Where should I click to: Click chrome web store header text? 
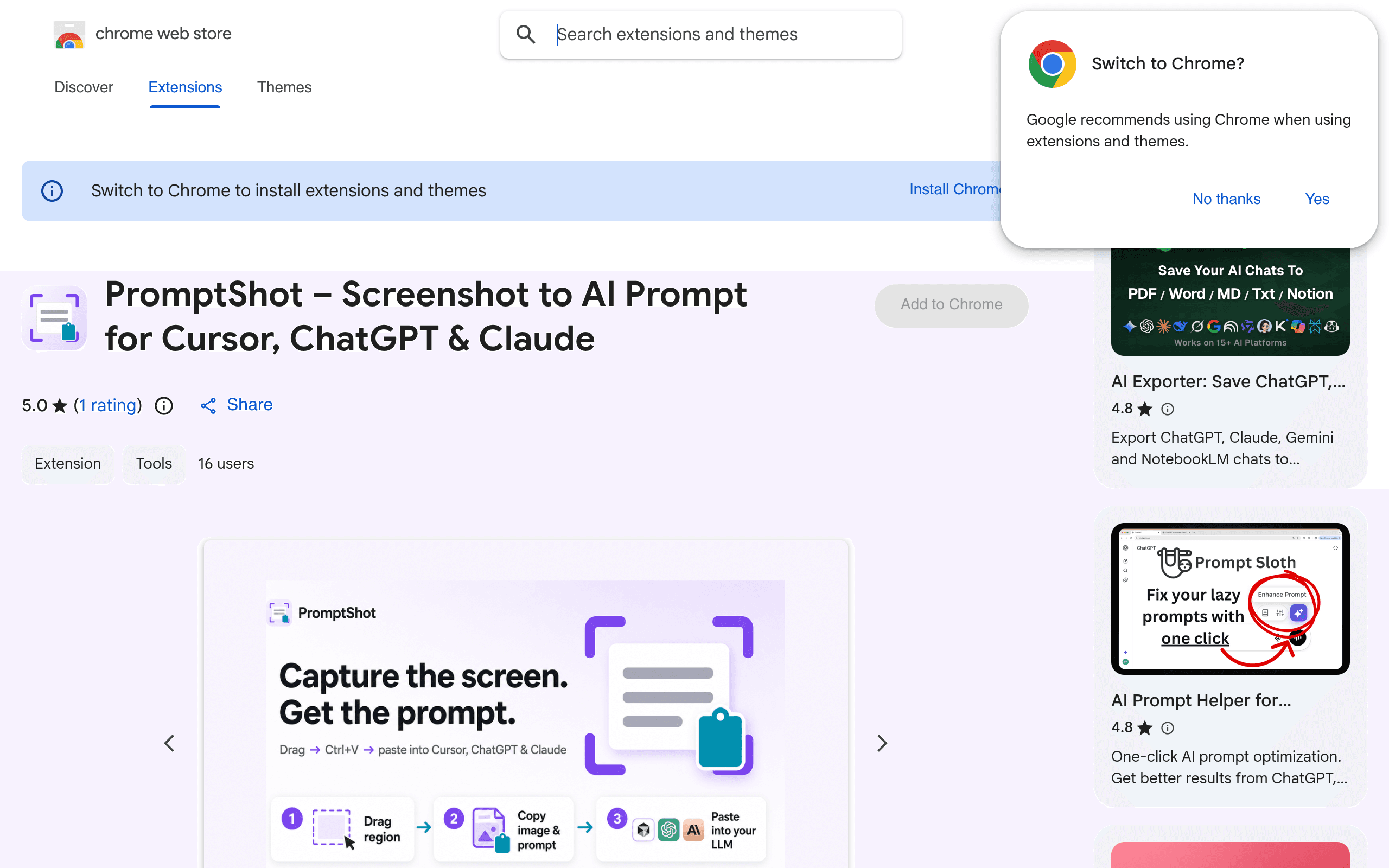tap(163, 34)
